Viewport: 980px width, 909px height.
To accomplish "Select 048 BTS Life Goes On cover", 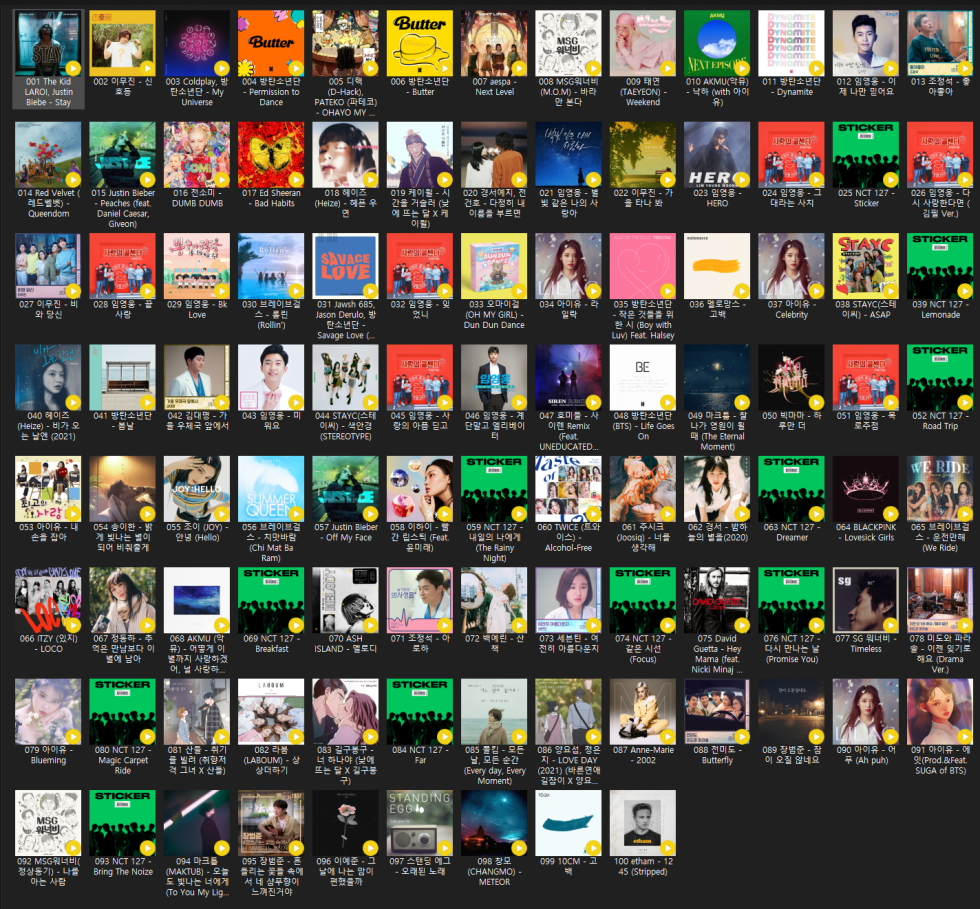I will pyautogui.click(x=642, y=378).
